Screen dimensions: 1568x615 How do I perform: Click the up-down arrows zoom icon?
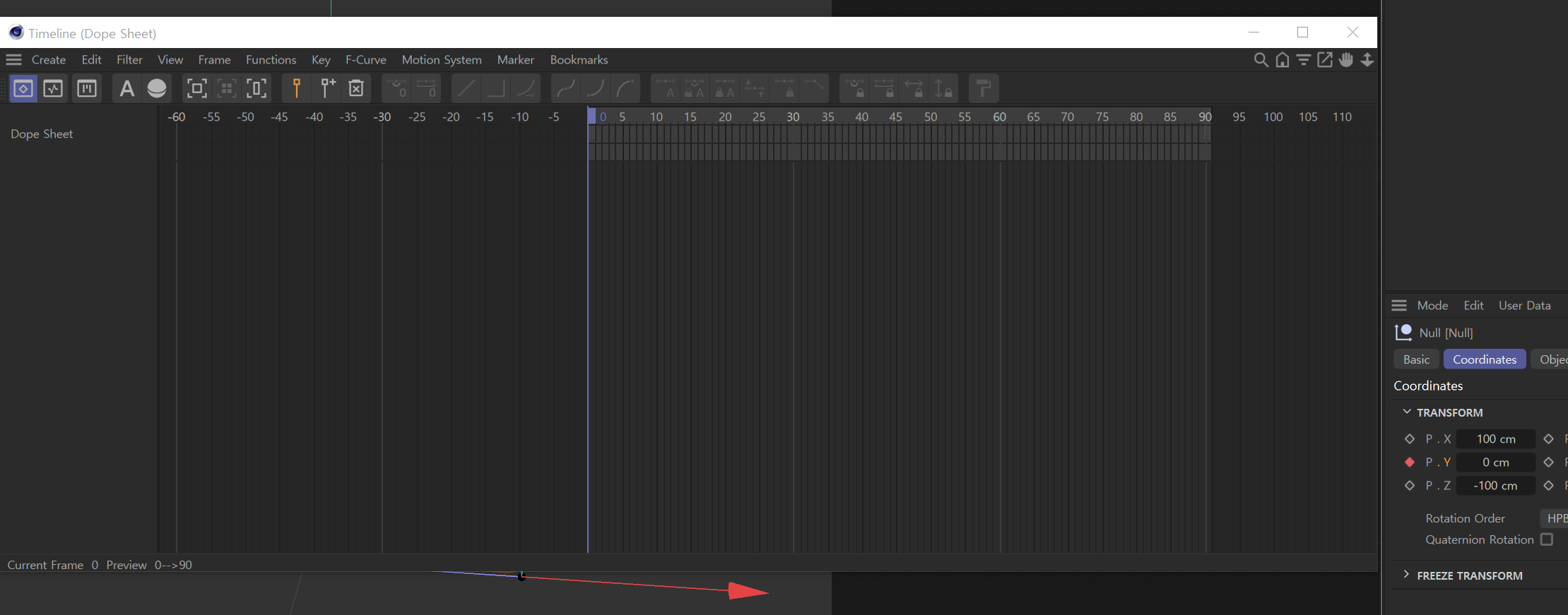point(1367,60)
